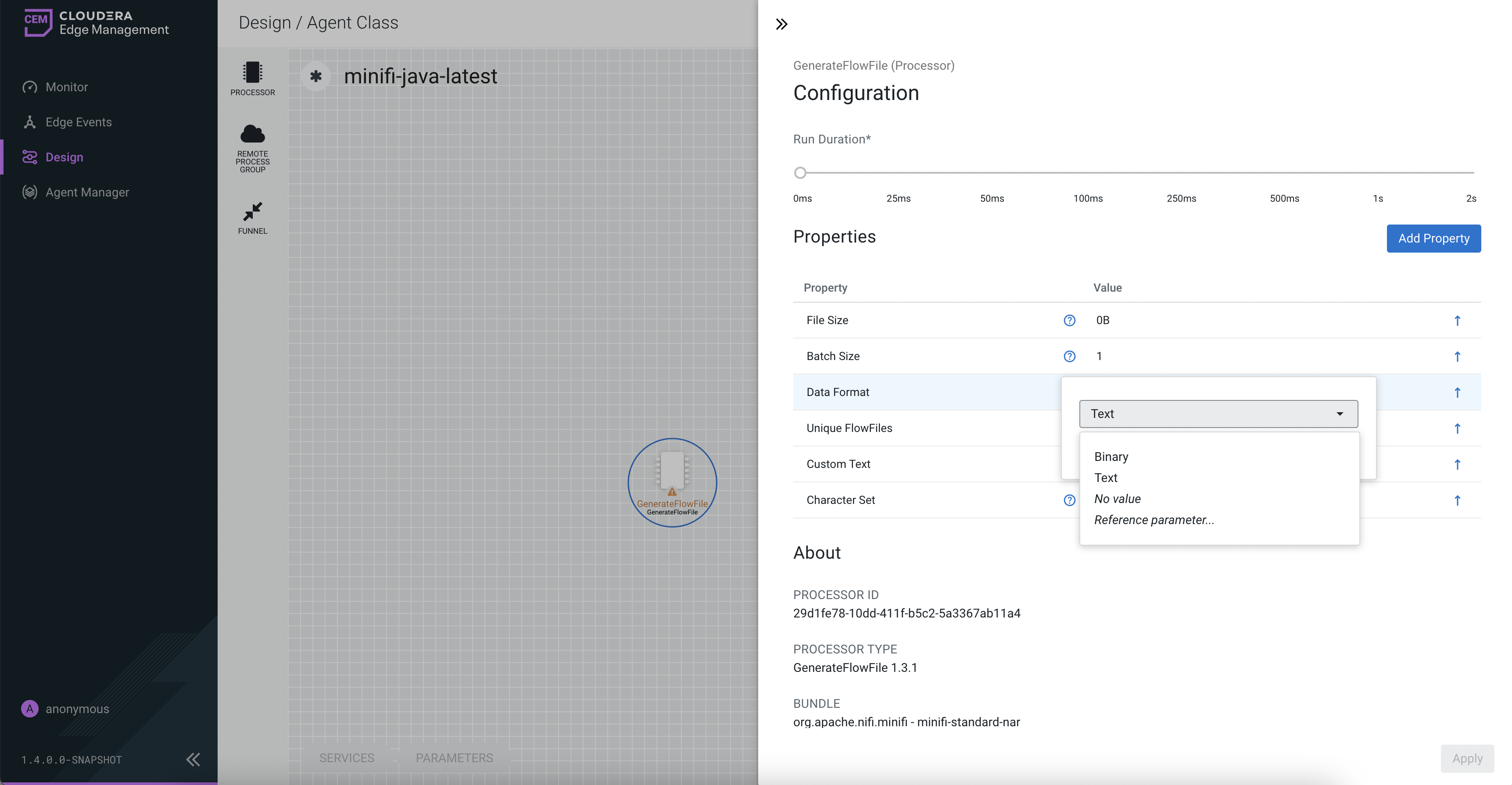Select the Funnel component icon

[x=252, y=212]
